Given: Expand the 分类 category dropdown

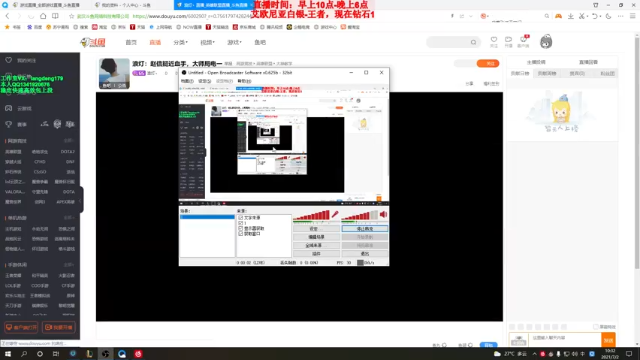Looking at the screenshot, I should pos(180,42).
